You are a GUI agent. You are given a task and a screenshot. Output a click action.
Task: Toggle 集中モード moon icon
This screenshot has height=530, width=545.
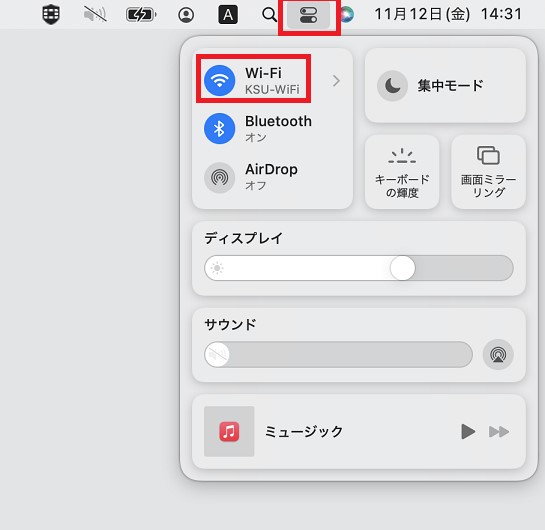(392, 85)
